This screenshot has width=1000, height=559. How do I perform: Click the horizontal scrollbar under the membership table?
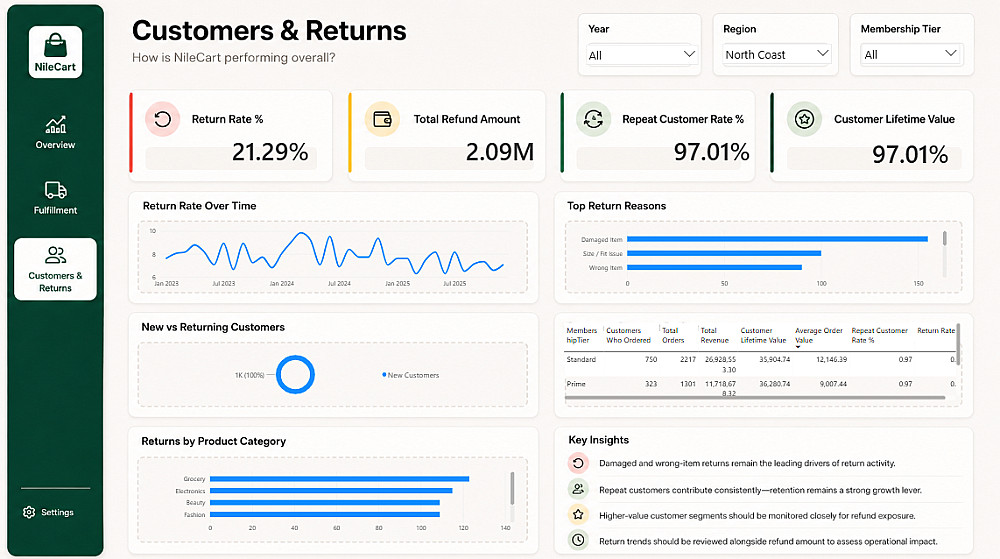(754, 398)
